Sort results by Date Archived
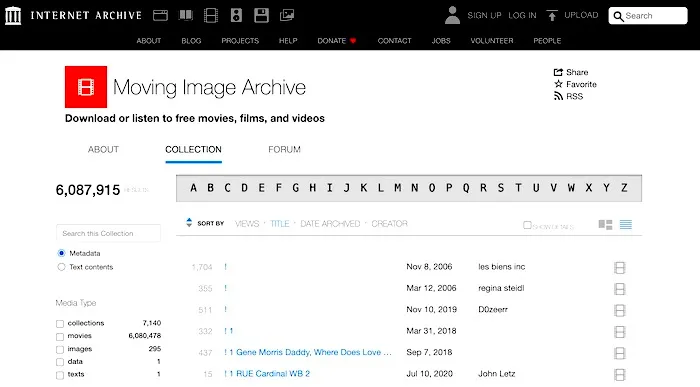Screen dimensions: 700x387 click(330, 224)
